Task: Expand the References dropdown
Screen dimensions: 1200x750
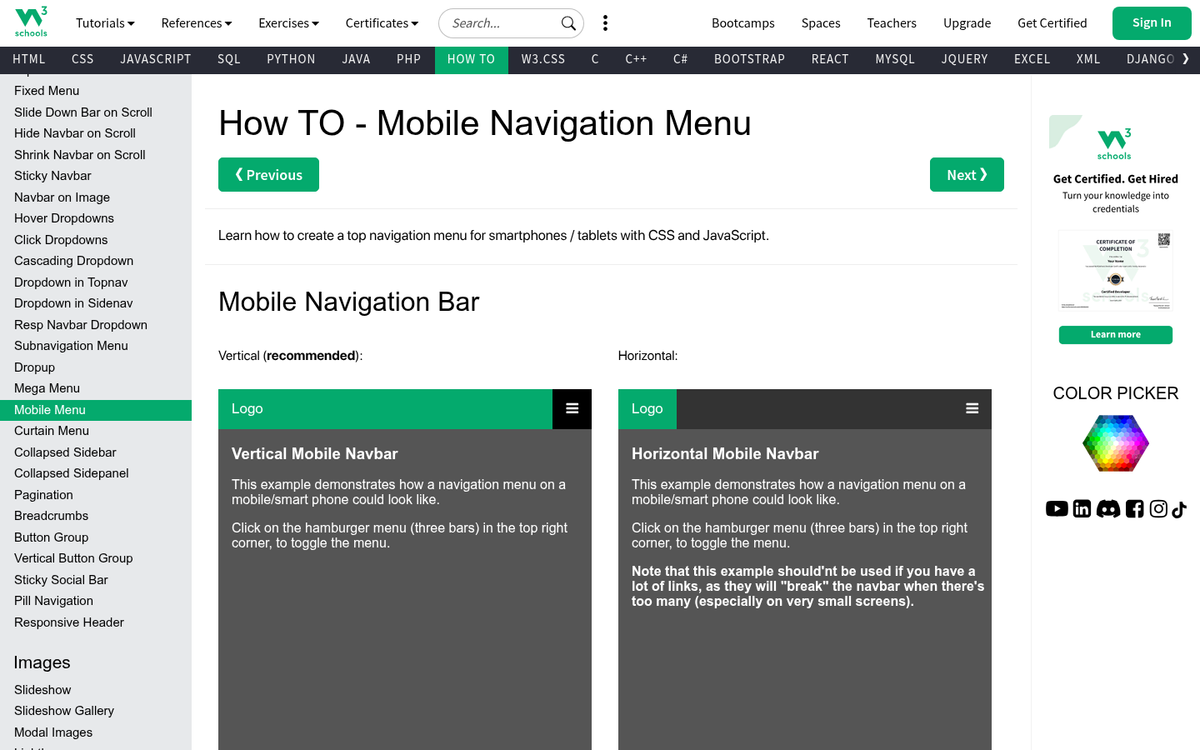Action: pos(196,22)
